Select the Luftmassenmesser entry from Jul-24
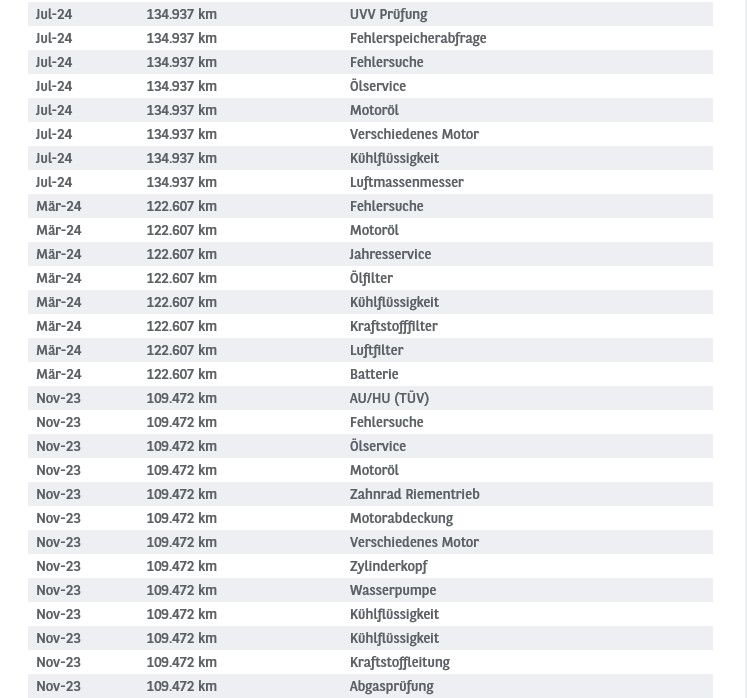This screenshot has width=747, height=698. tap(370, 182)
